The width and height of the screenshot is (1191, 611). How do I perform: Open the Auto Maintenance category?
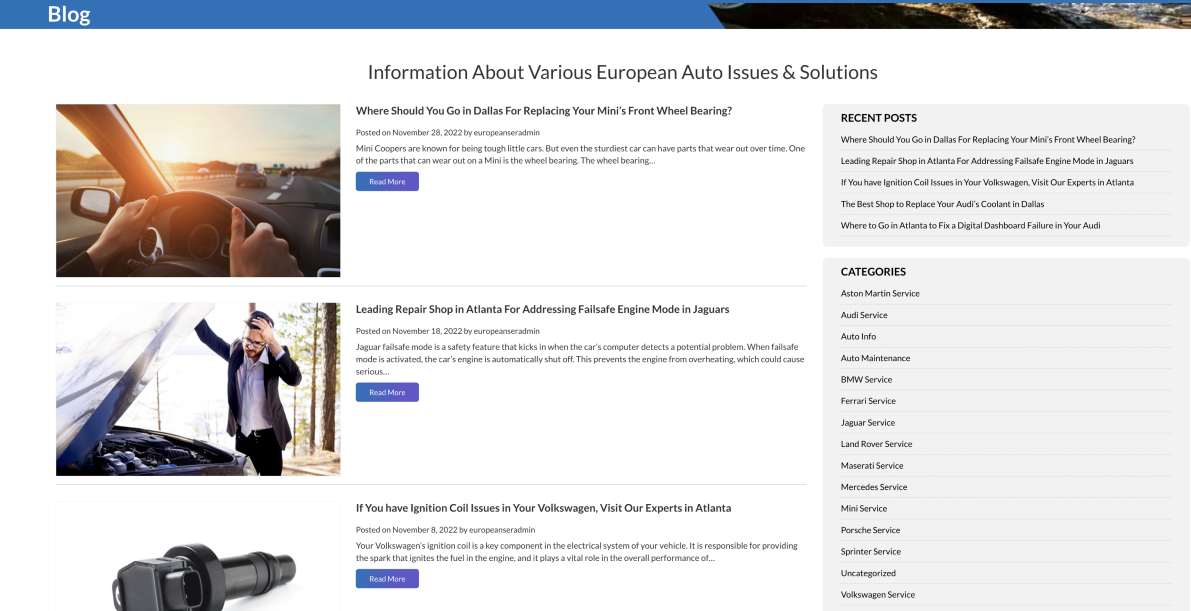pos(875,358)
